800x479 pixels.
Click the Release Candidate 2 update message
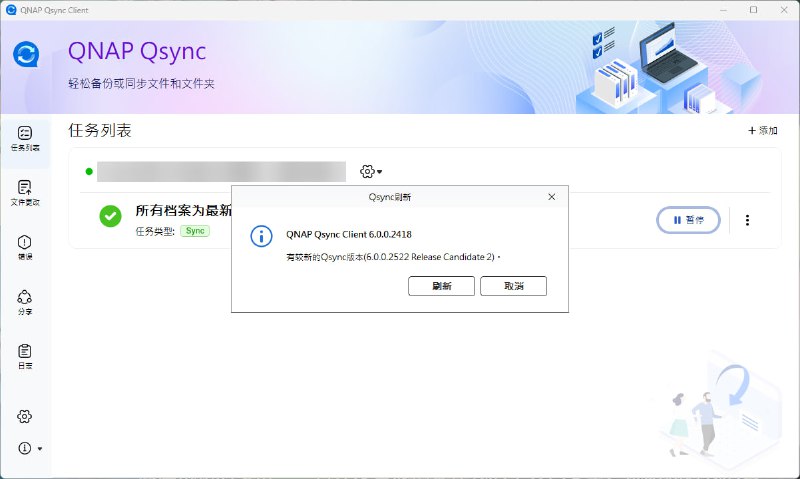pyautogui.click(x=393, y=257)
